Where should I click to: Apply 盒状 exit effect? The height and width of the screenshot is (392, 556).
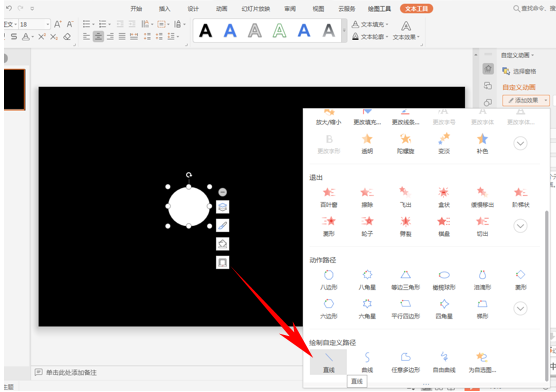(444, 197)
